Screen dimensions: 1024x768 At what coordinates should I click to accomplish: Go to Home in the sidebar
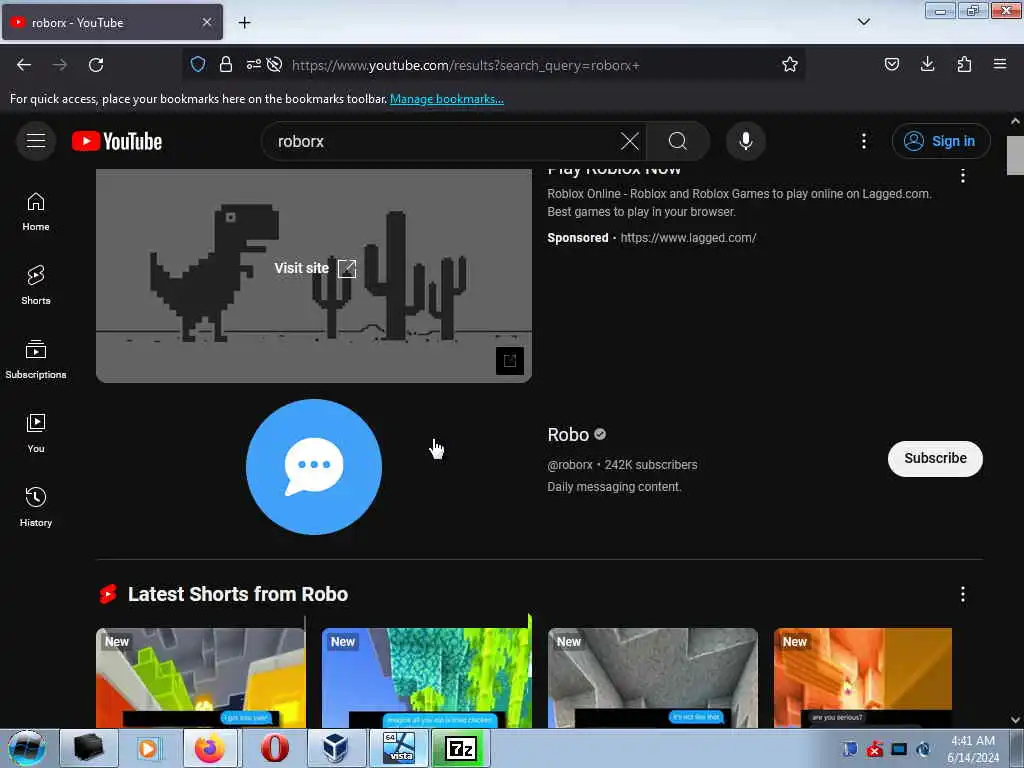coord(36,212)
